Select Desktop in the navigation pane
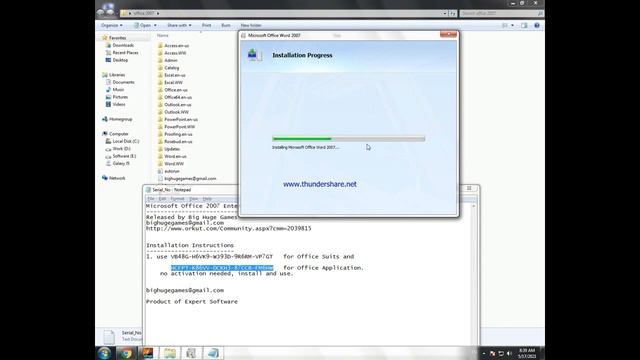This screenshot has width=640, height=360. point(120,60)
